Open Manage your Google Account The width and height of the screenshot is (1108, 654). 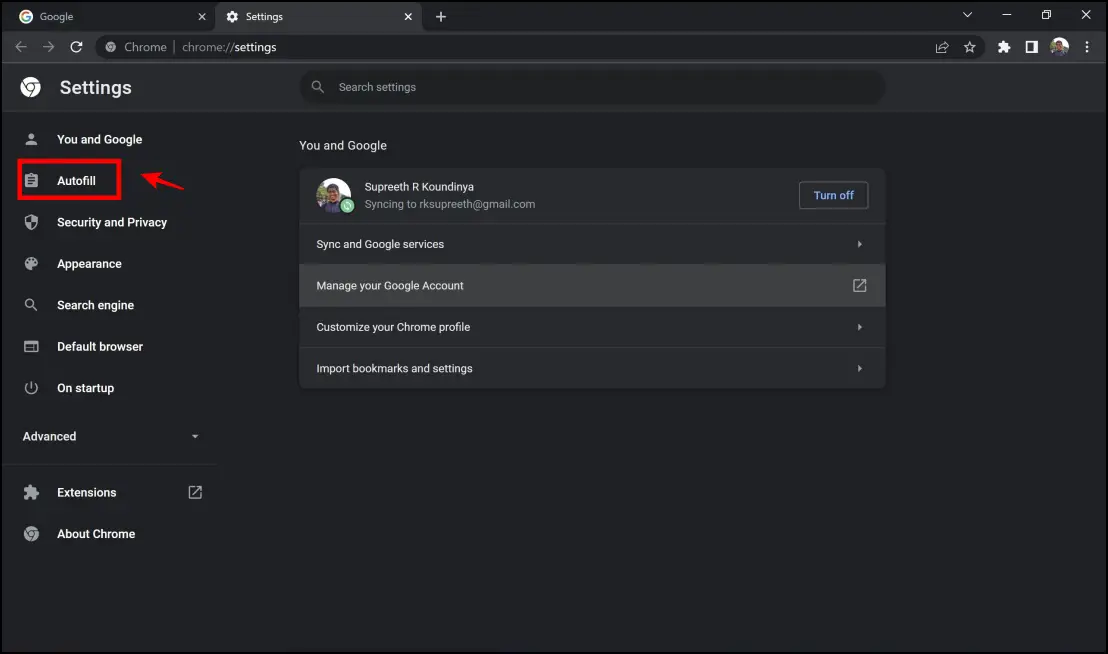coord(592,285)
